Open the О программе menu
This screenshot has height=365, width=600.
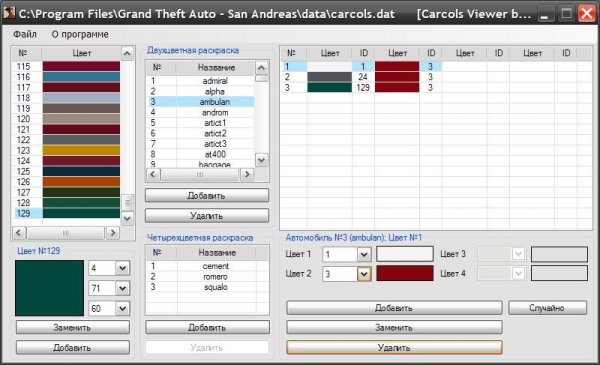pos(80,34)
